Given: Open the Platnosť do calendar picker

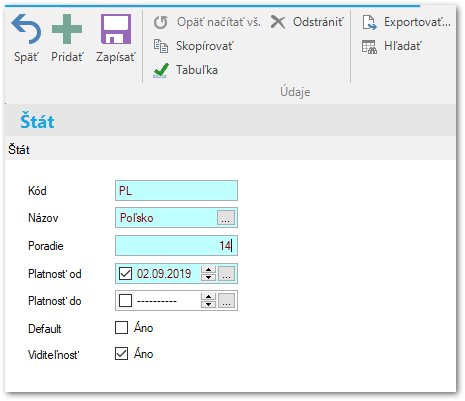Looking at the screenshot, I should point(226,301).
